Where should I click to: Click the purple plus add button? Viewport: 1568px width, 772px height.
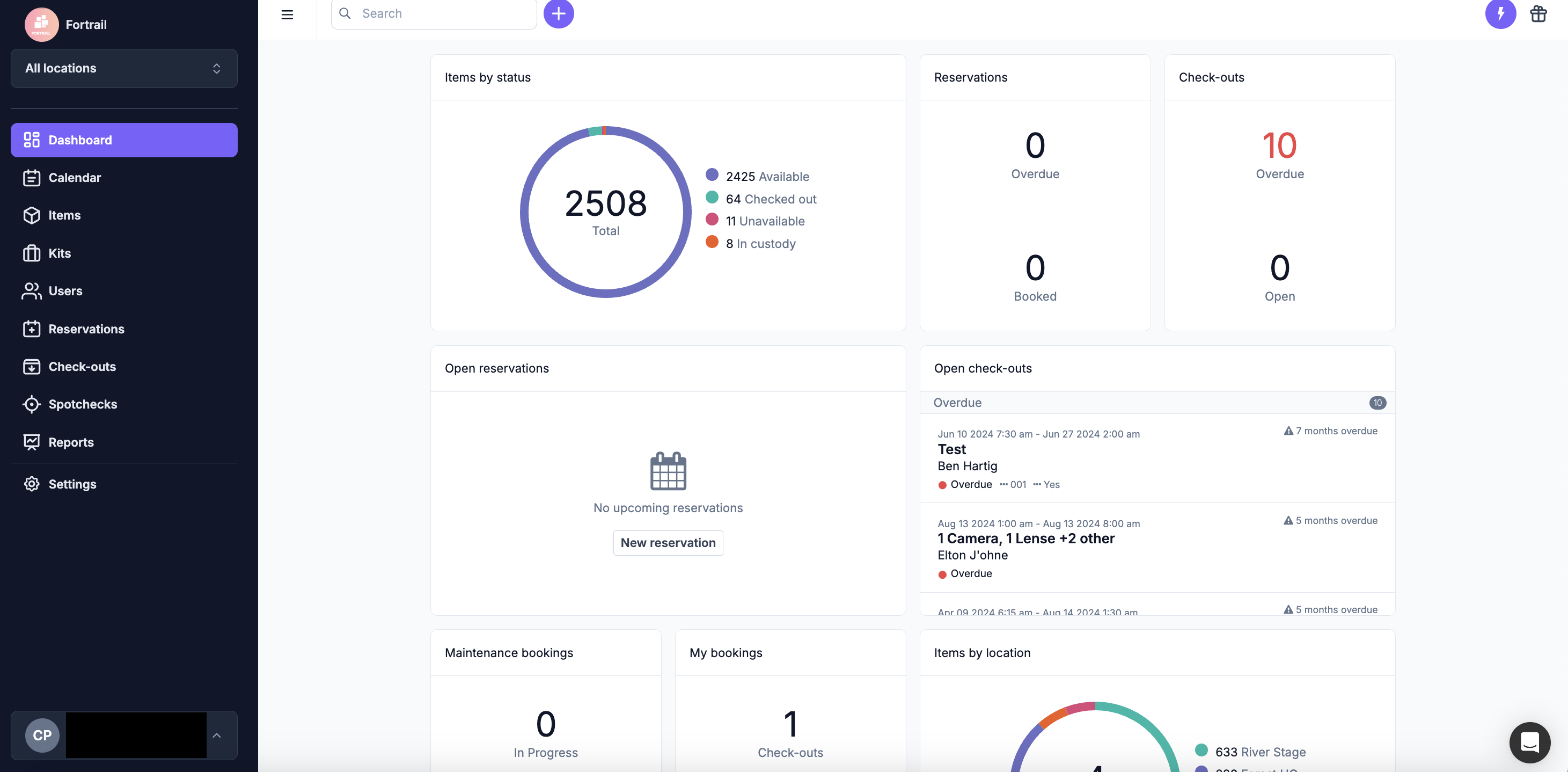pyautogui.click(x=558, y=13)
